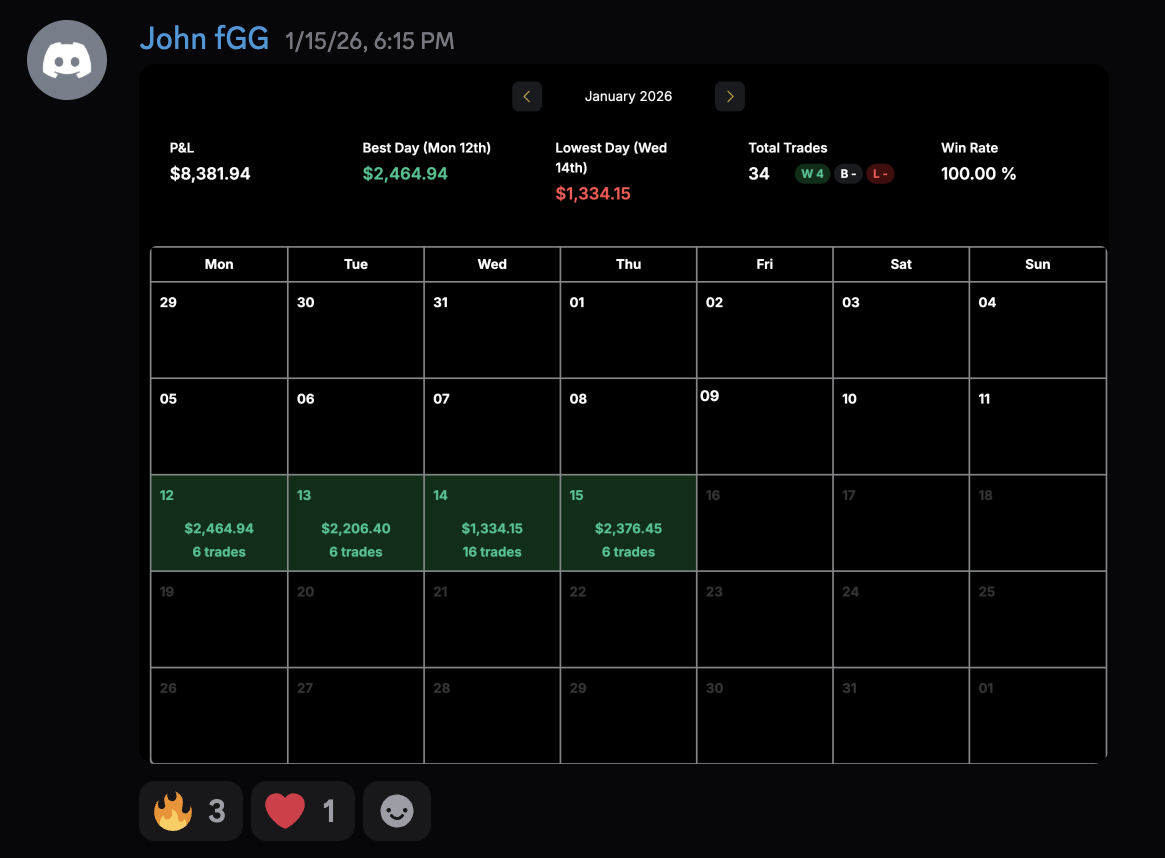
Task: Go to next month arrow
Action: click(730, 97)
